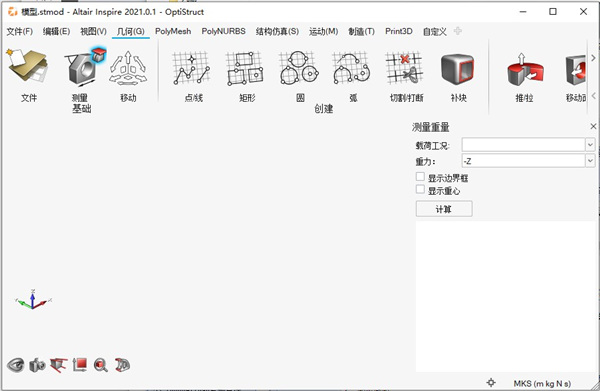The height and width of the screenshot is (391, 600).
Task: Click the -Z gravity value field
Action: point(523,161)
